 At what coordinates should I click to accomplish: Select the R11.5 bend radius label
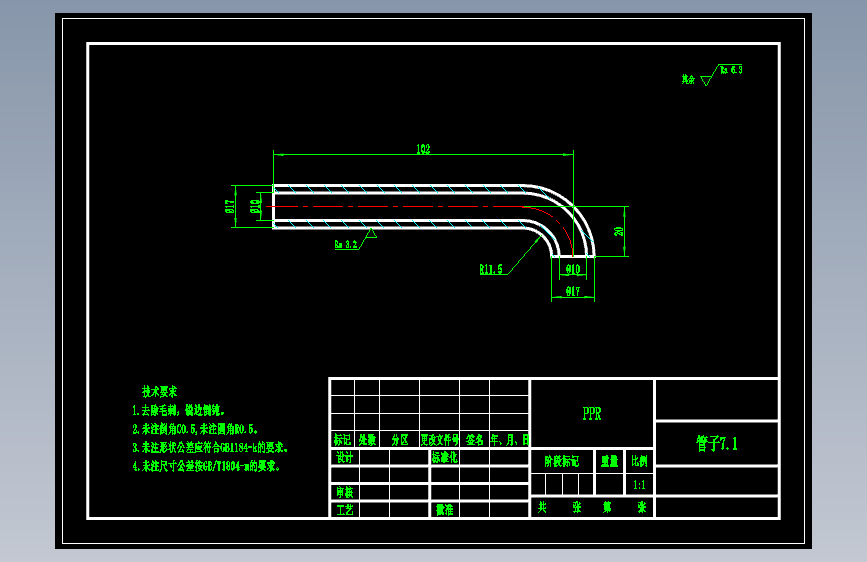(491, 269)
